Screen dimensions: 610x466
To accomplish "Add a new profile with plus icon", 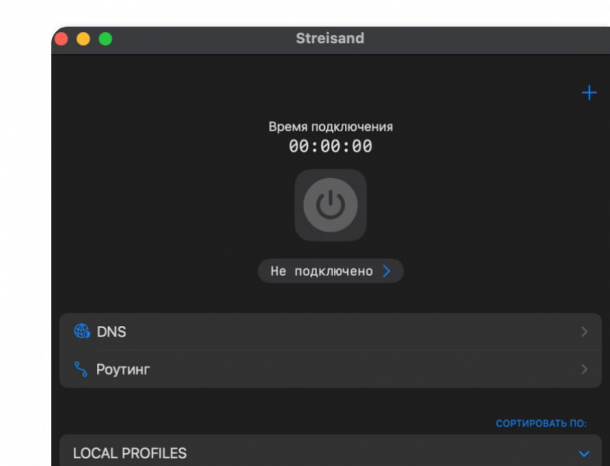I will click(589, 93).
